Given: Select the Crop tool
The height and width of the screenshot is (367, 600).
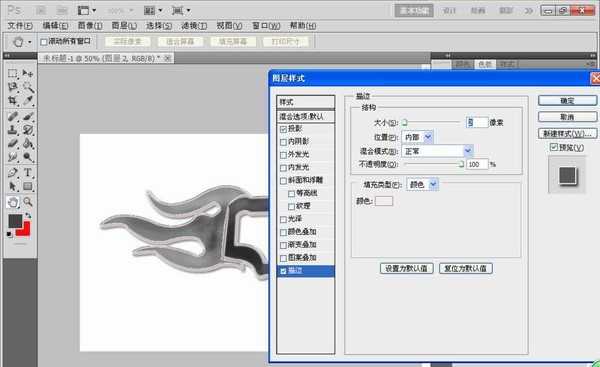Looking at the screenshot, I should (x=13, y=101).
